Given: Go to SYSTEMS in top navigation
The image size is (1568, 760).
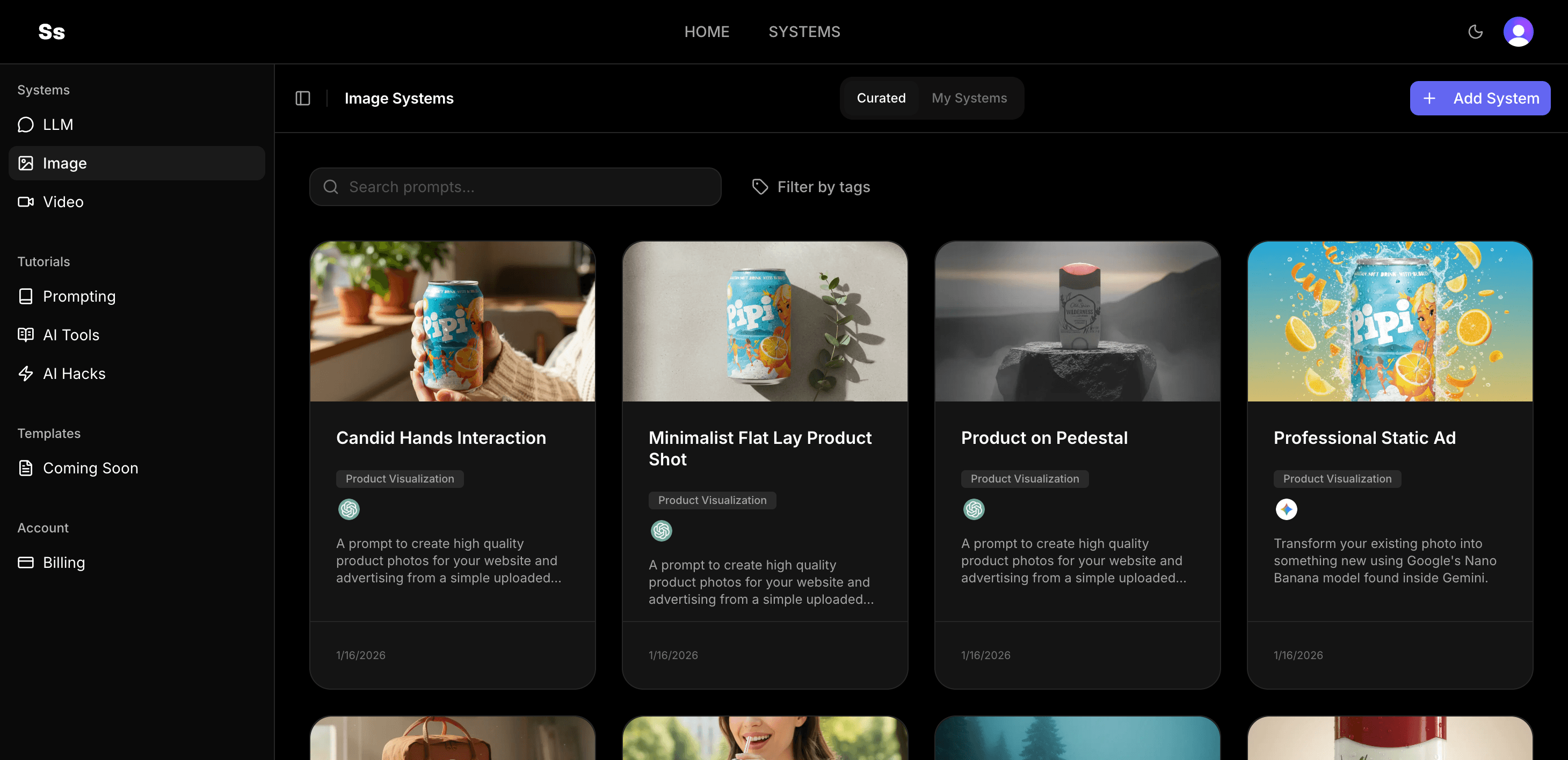Looking at the screenshot, I should coord(804,32).
